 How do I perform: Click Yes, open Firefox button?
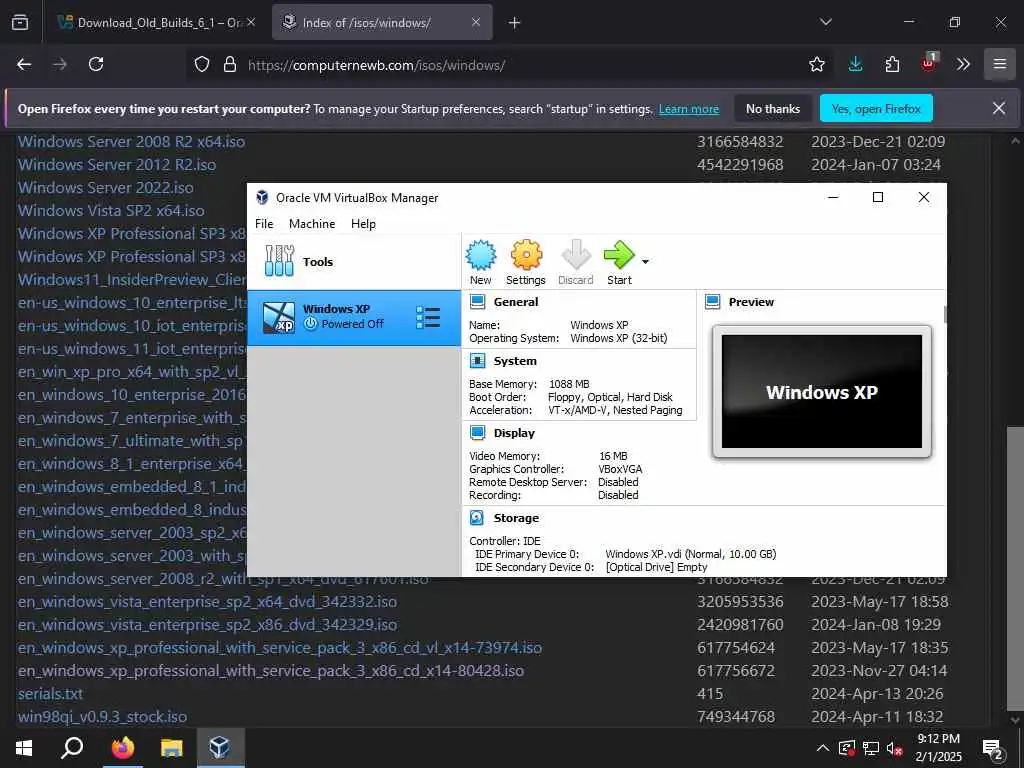click(876, 108)
